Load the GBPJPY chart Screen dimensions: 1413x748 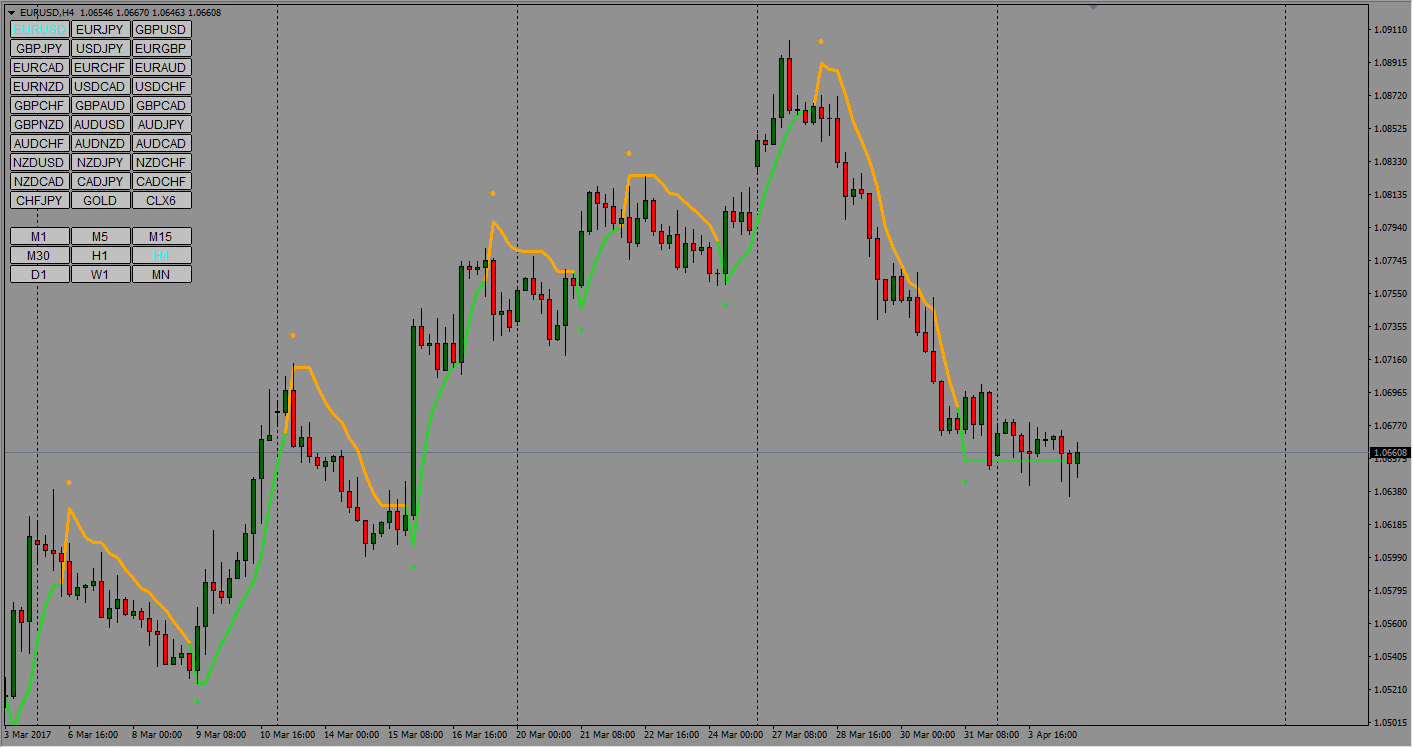(40, 48)
